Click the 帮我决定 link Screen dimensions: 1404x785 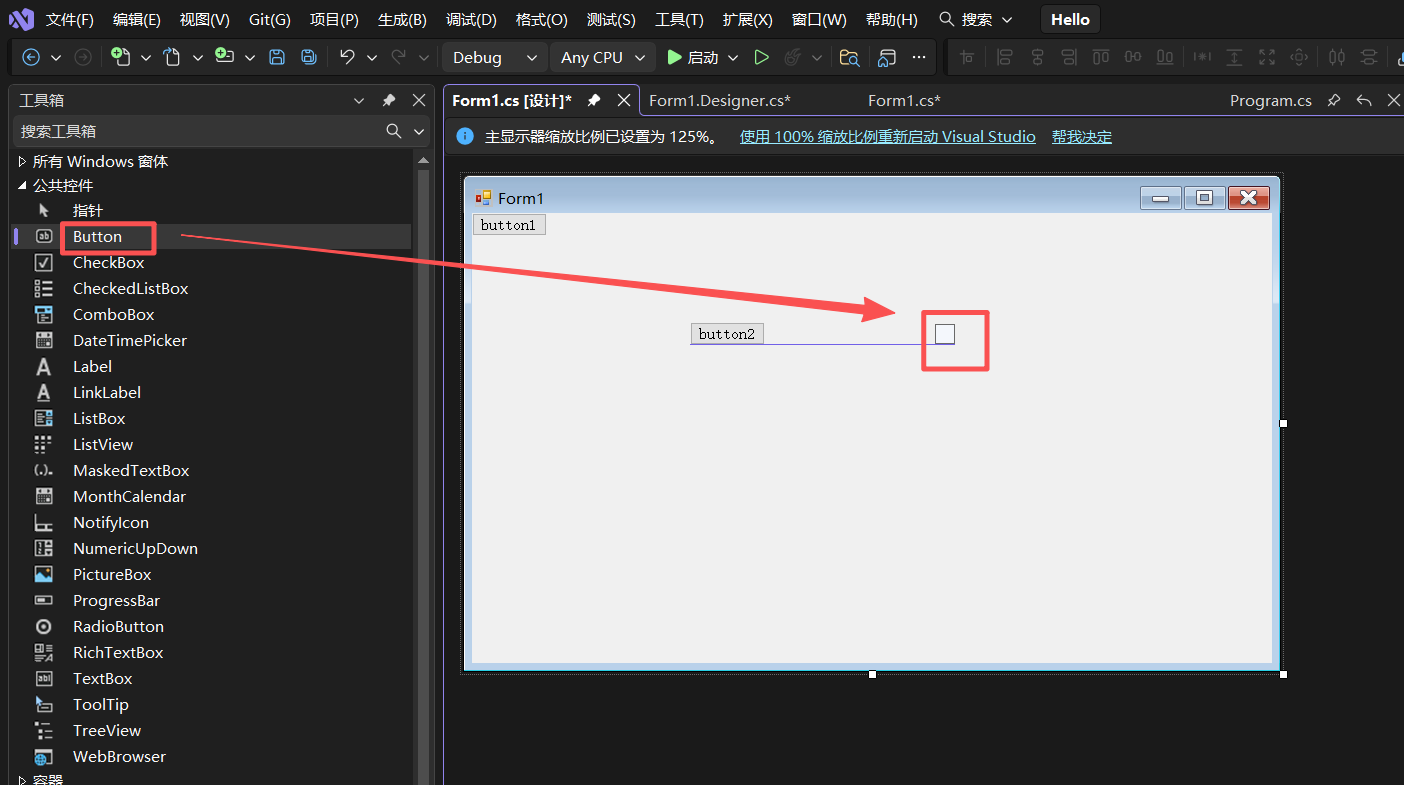point(1082,136)
